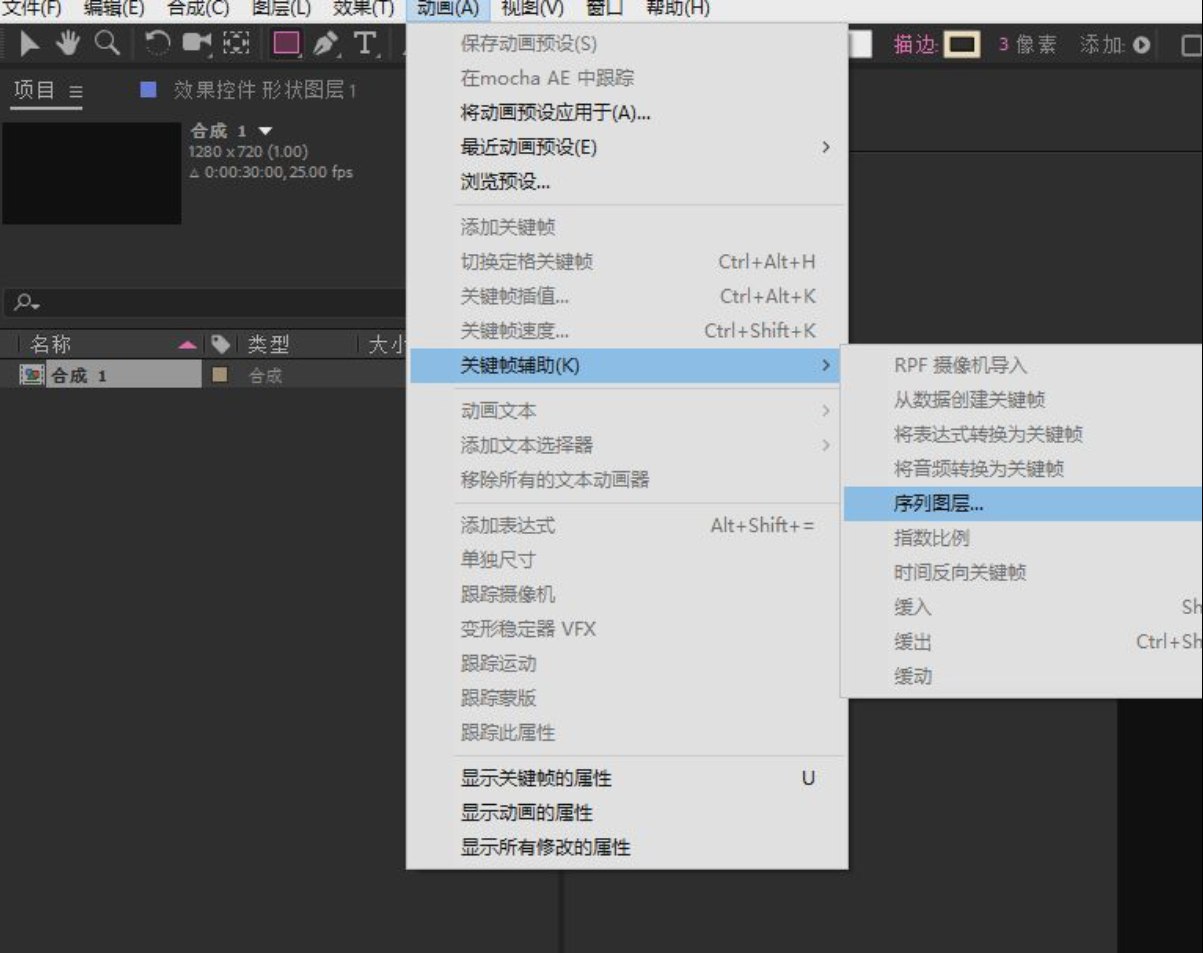Open the stroke color swatch 描边
Screen dimensions: 1203x953
pyautogui.click(x=962, y=45)
